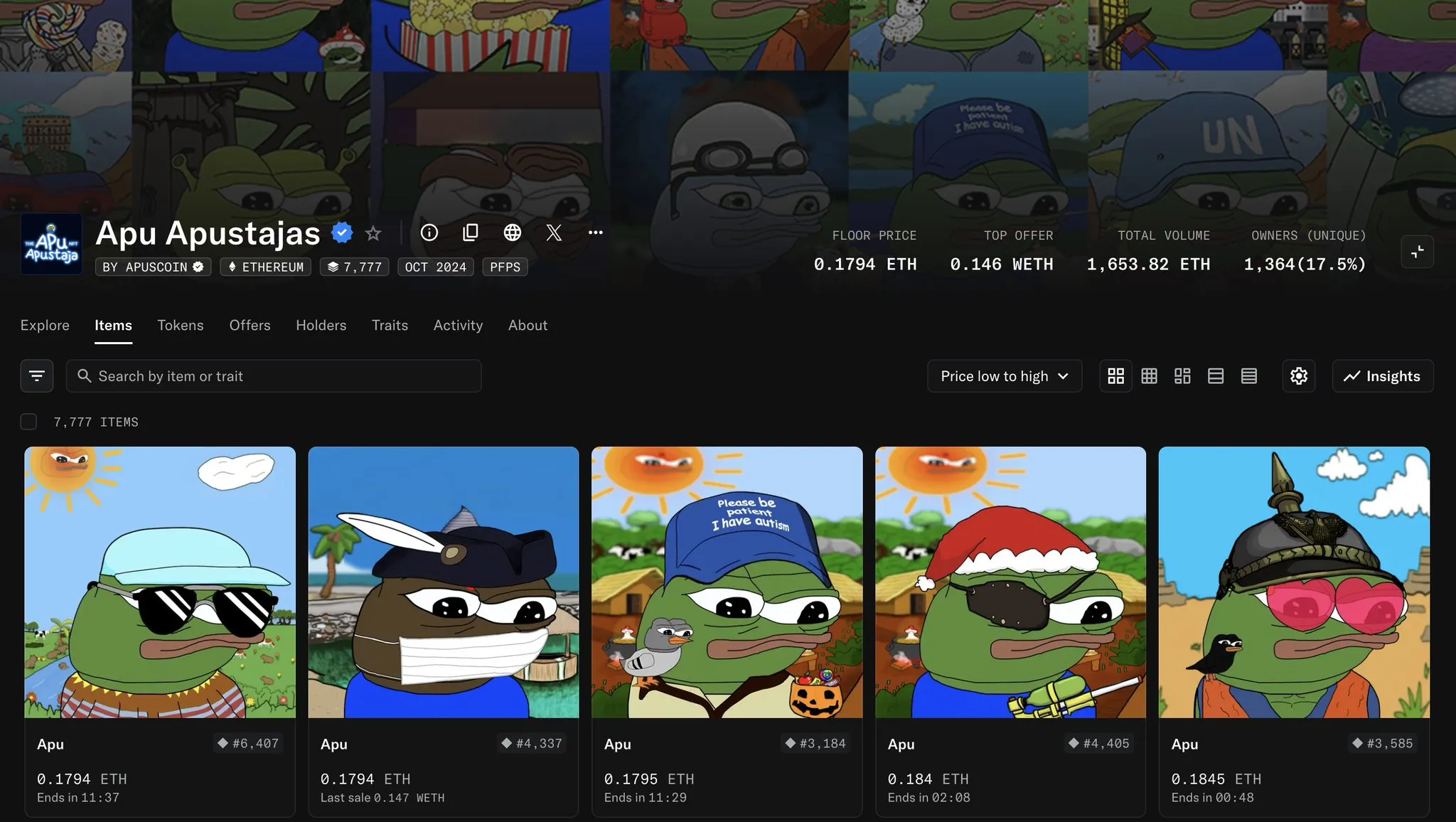Switch to dense table view
Image resolution: width=1456 pixels, height=822 pixels.
pyautogui.click(x=1249, y=376)
